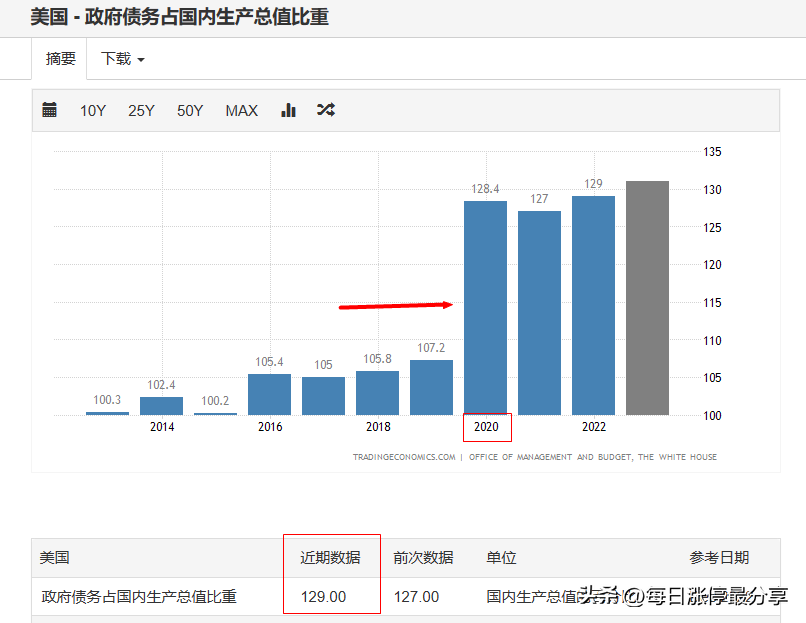Click the 2022 bar labeled 129
806x623 pixels.
[x=593, y=305]
